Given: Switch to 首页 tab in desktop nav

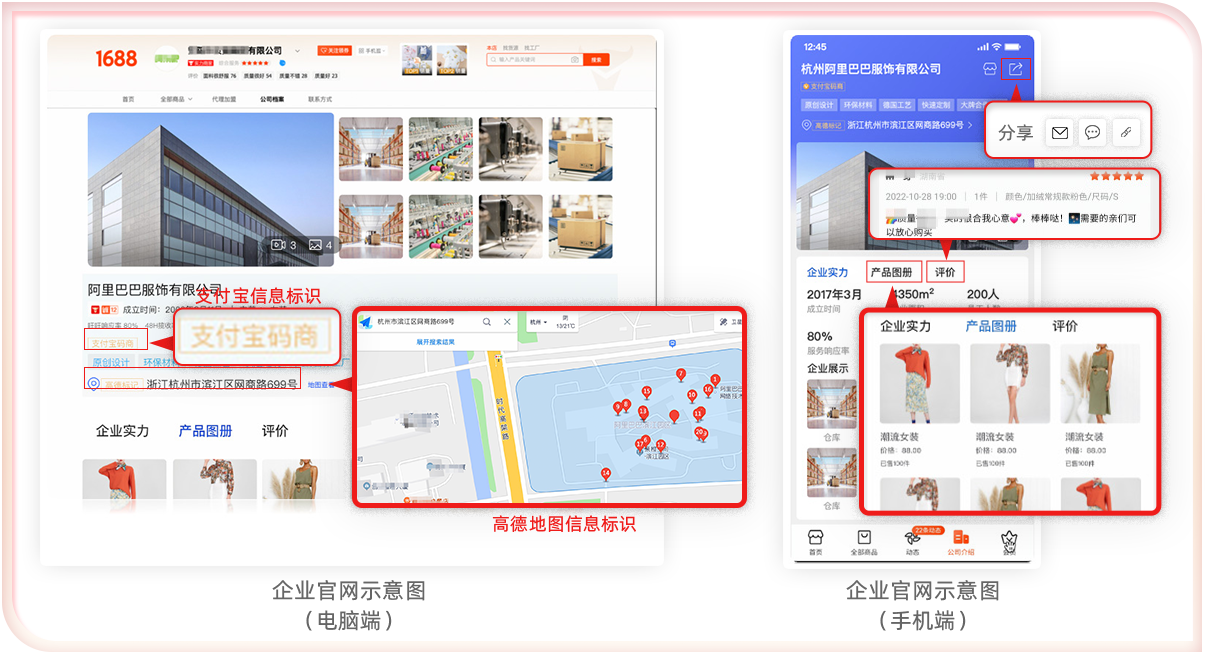Looking at the screenshot, I should 128,99.
